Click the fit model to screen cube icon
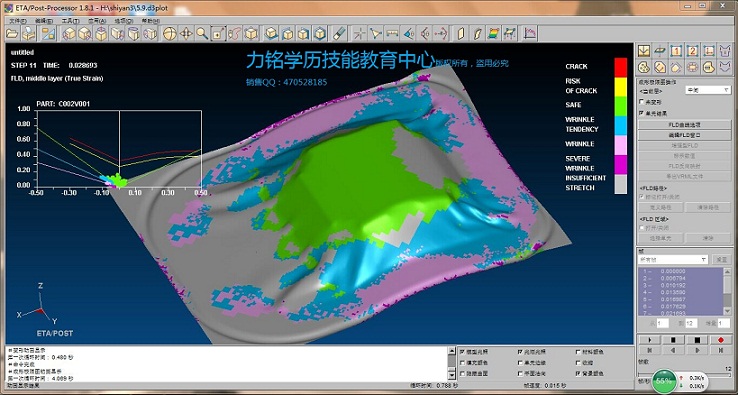738x395 pixels. pyautogui.click(x=252, y=33)
